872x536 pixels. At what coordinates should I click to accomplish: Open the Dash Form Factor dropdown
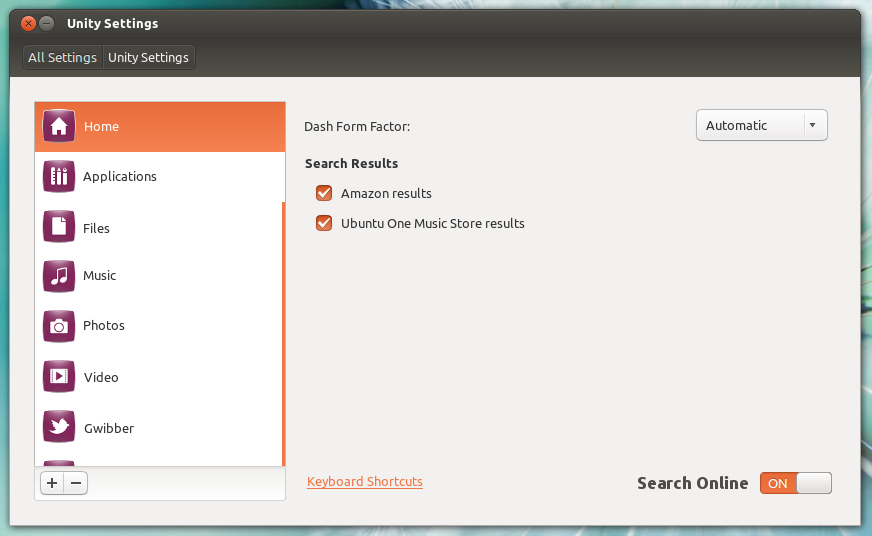761,125
